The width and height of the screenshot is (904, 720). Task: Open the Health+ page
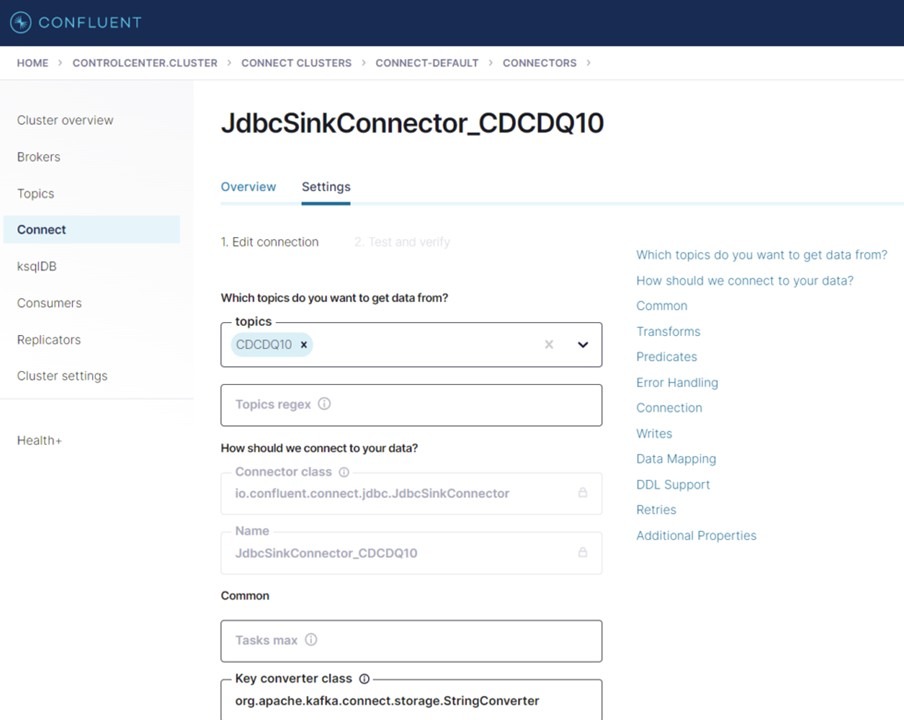pyautogui.click(x=39, y=440)
